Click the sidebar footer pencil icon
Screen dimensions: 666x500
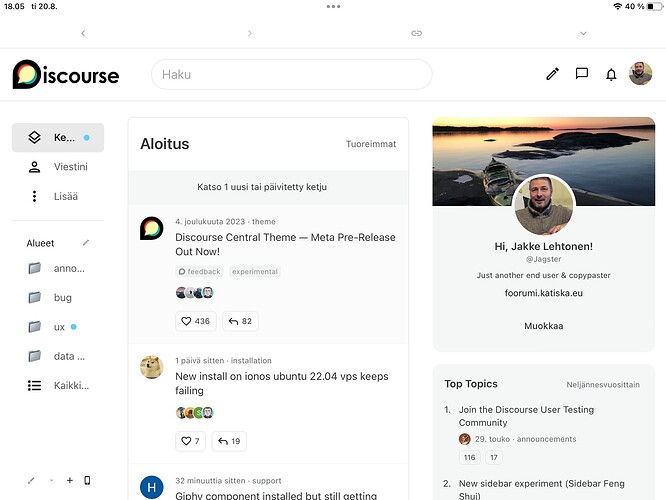point(31,480)
